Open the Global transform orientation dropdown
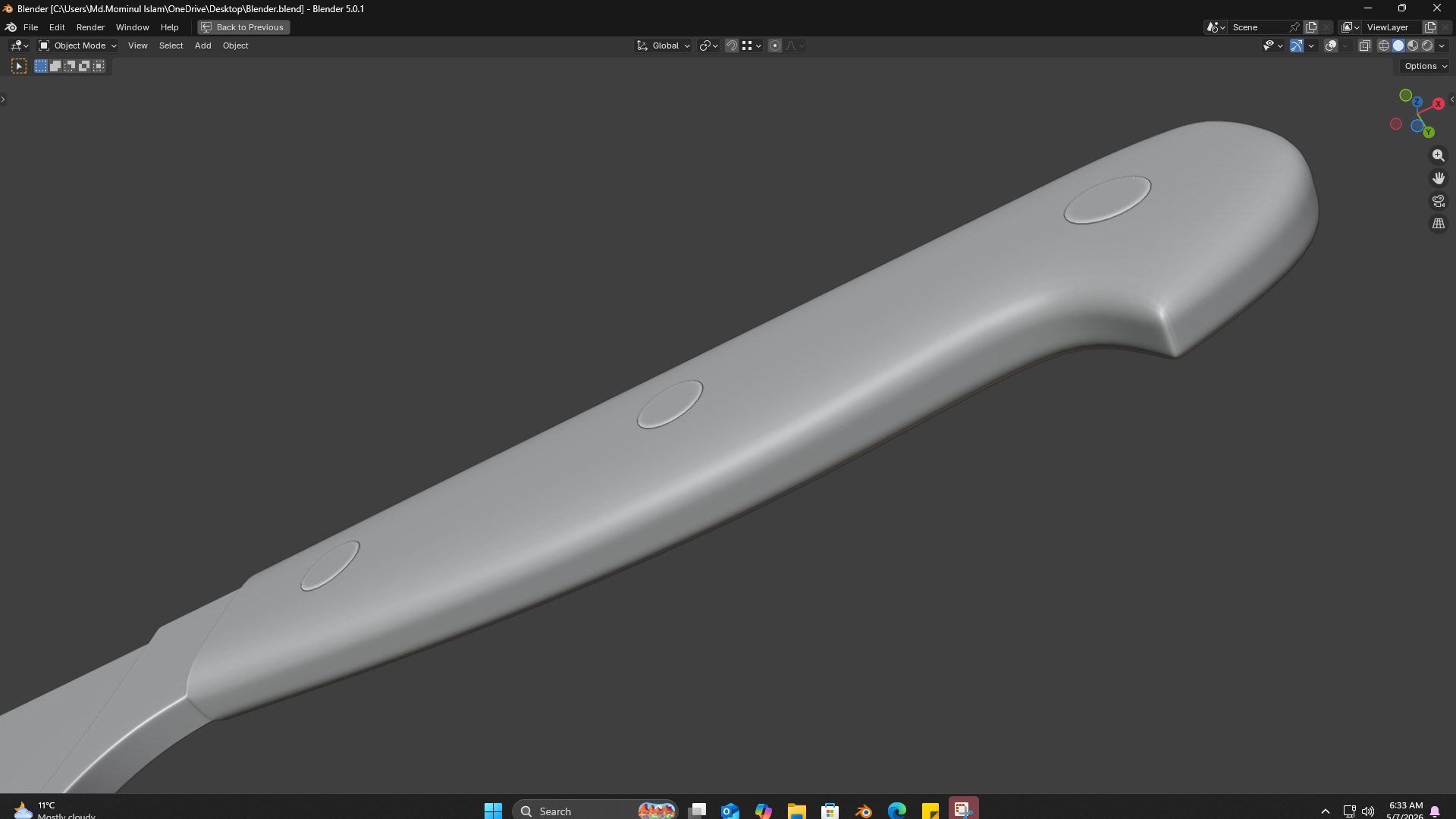The height and width of the screenshot is (819, 1456). (x=664, y=45)
